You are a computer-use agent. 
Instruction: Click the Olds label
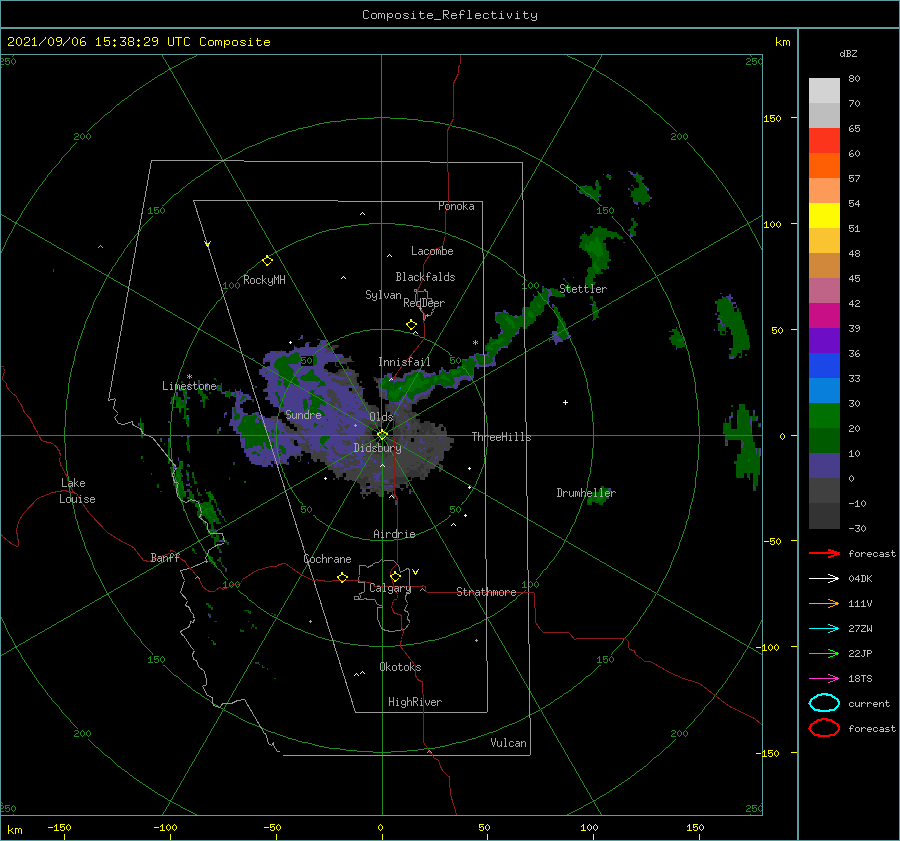click(x=381, y=417)
